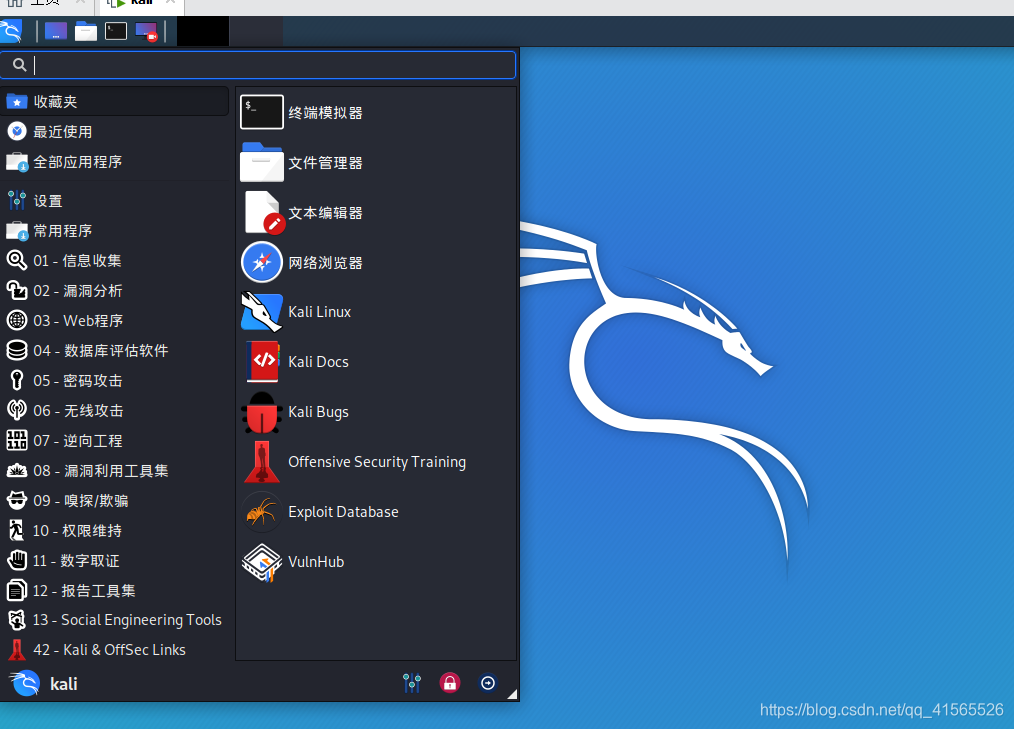Screen dimensions: 1014x729
Task: Open 12 - 报告工具集 category
Action: pos(114,590)
